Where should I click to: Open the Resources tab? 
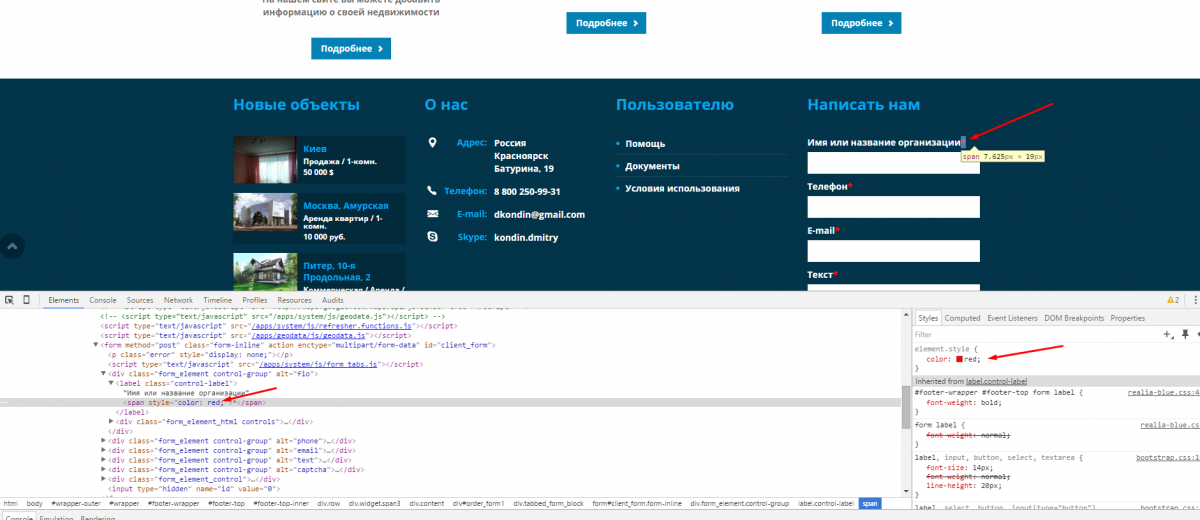pos(295,300)
